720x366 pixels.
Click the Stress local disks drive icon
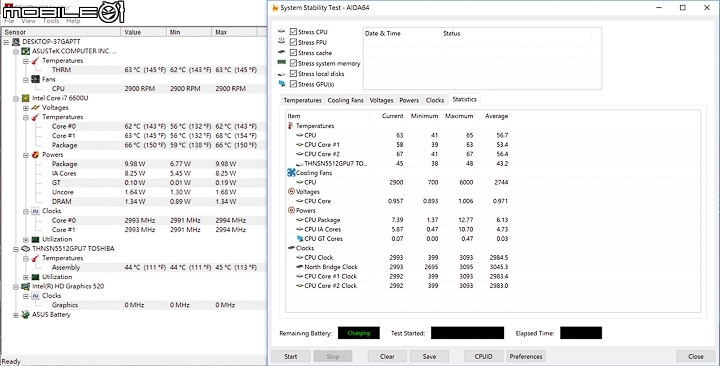pyautogui.click(x=281, y=74)
